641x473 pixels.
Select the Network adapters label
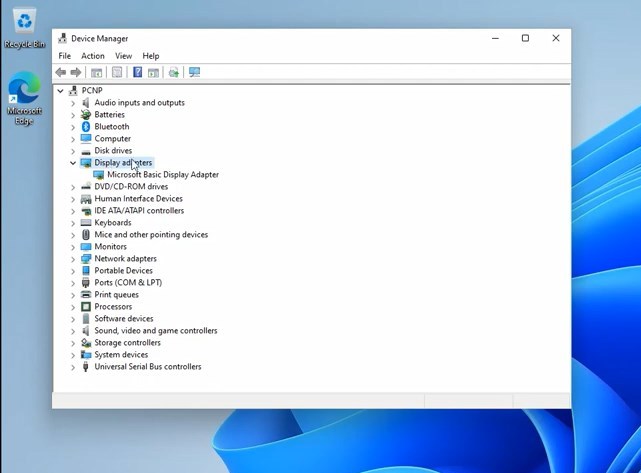coord(126,258)
